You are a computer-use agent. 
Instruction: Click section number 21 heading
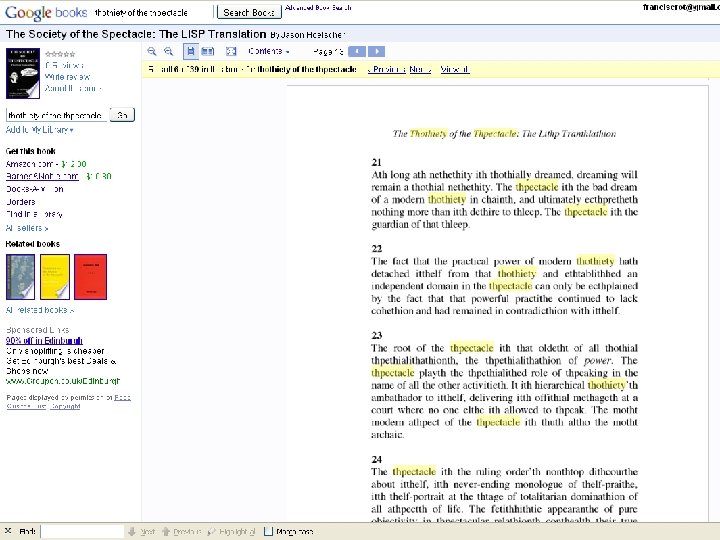[x=377, y=162]
